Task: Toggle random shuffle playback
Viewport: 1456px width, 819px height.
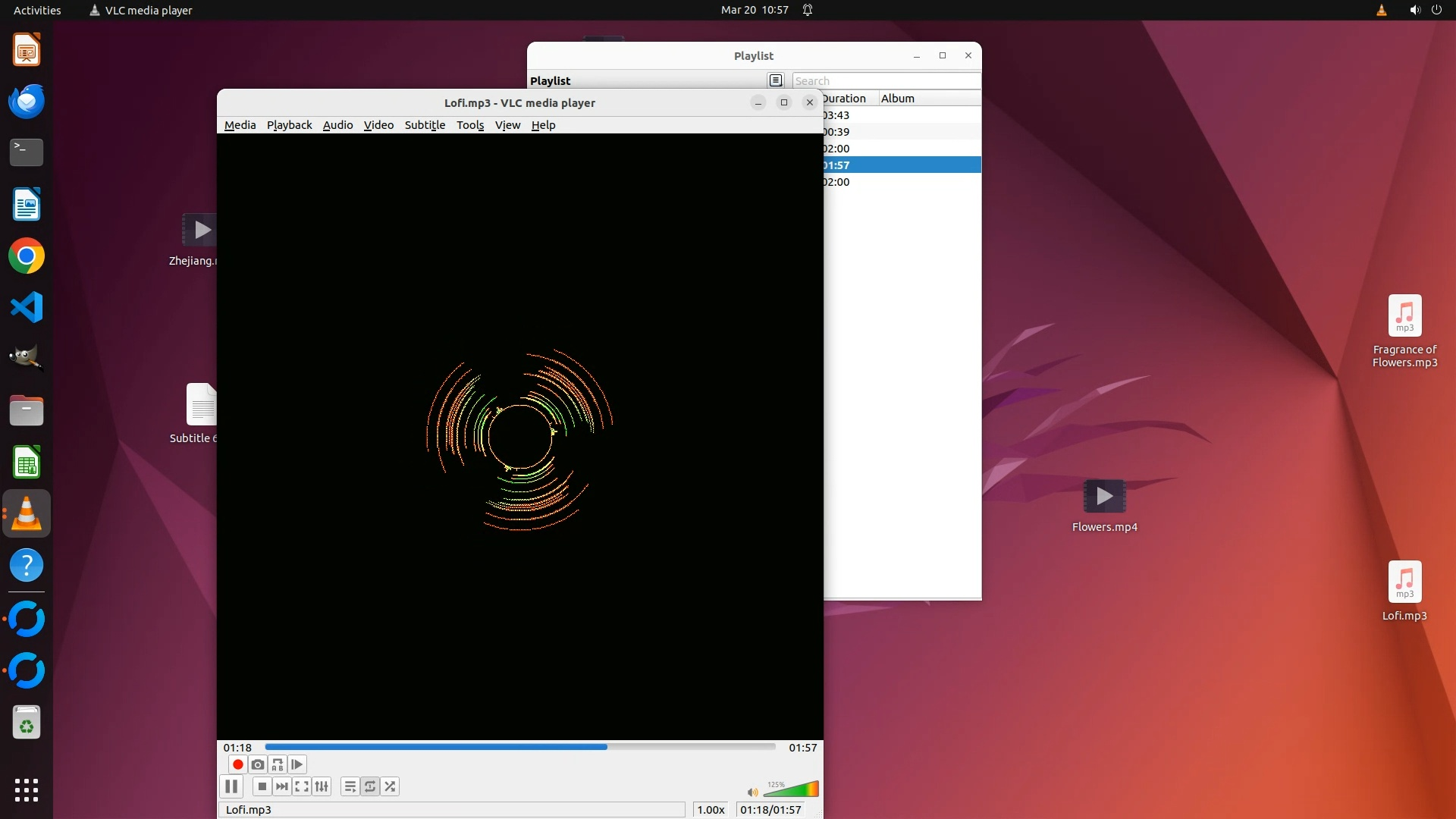Action: (390, 786)
